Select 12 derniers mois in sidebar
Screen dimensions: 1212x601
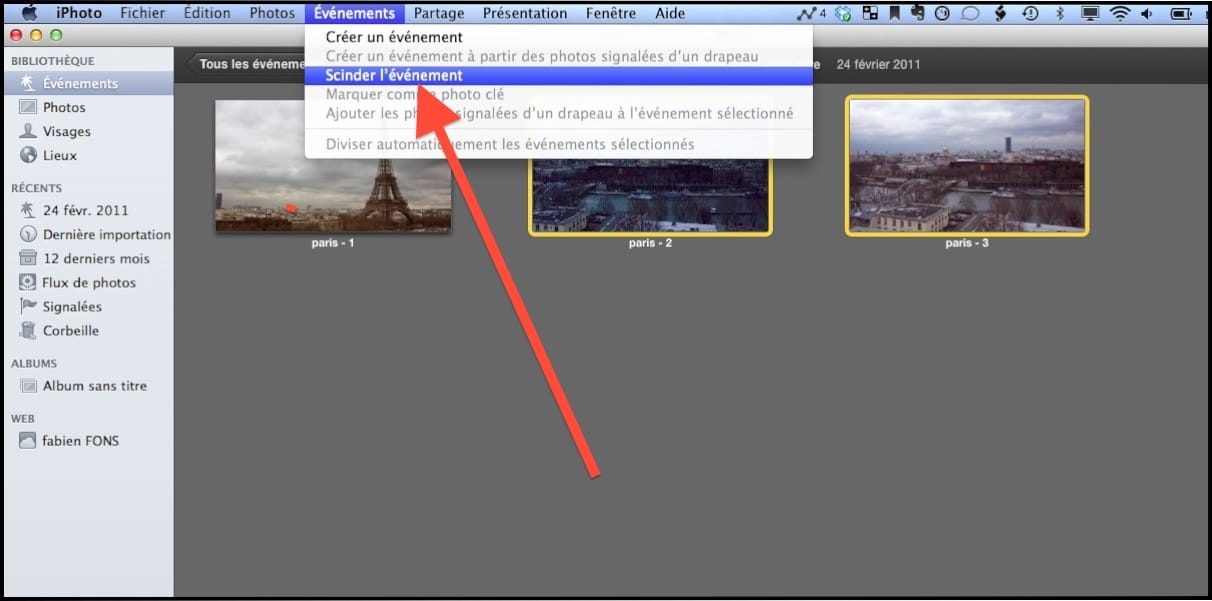coord(89,258)
